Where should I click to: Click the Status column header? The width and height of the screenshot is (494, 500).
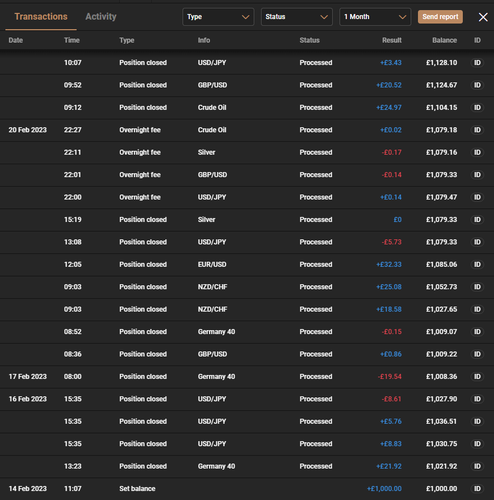[309, 40]
